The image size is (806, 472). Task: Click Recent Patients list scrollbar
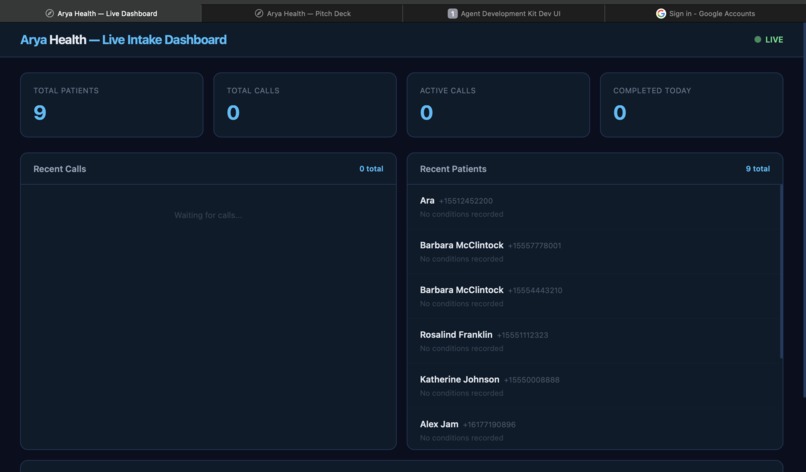[x=781, y=271]
